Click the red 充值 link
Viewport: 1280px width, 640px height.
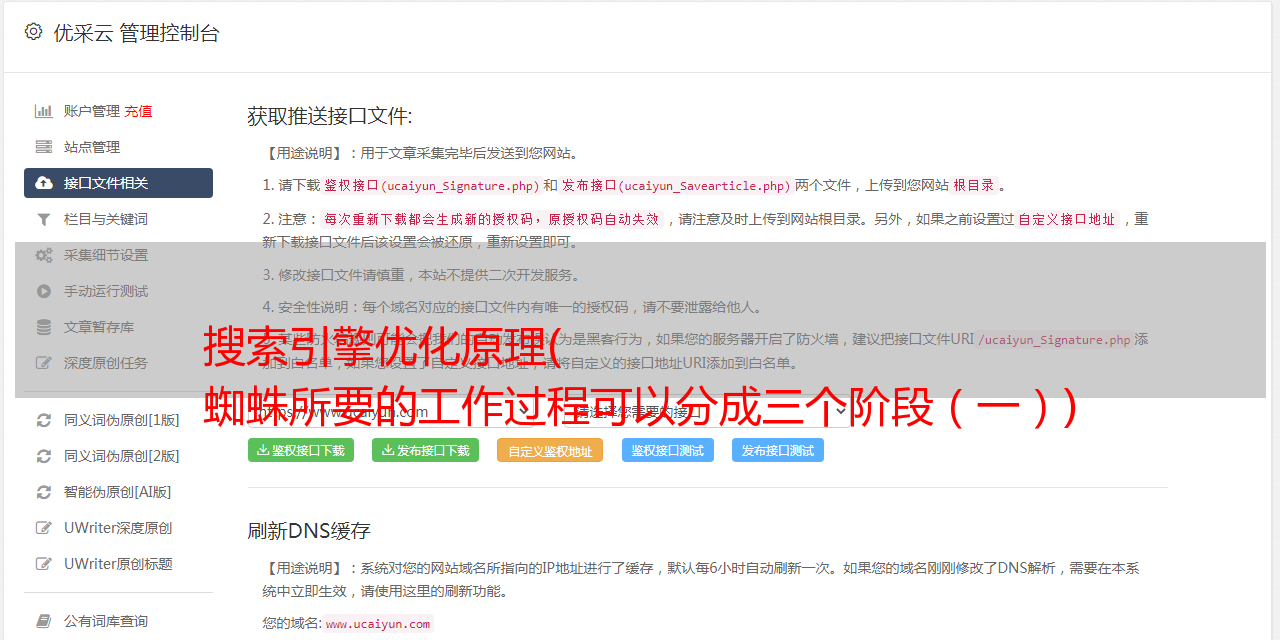(x=138, y=111)
